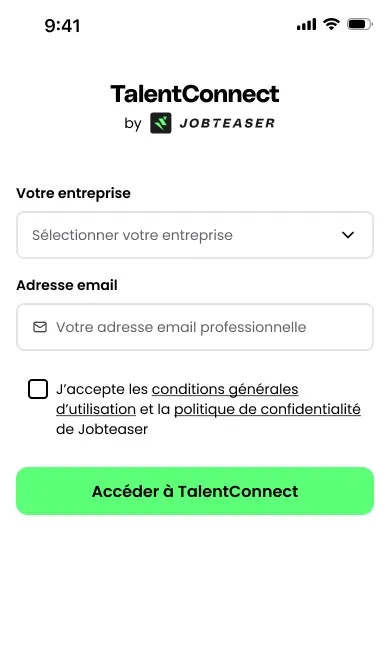The image size is (390, 649).
Task: Click the Votre entreprise label
Action: click(x=74, y=193)
